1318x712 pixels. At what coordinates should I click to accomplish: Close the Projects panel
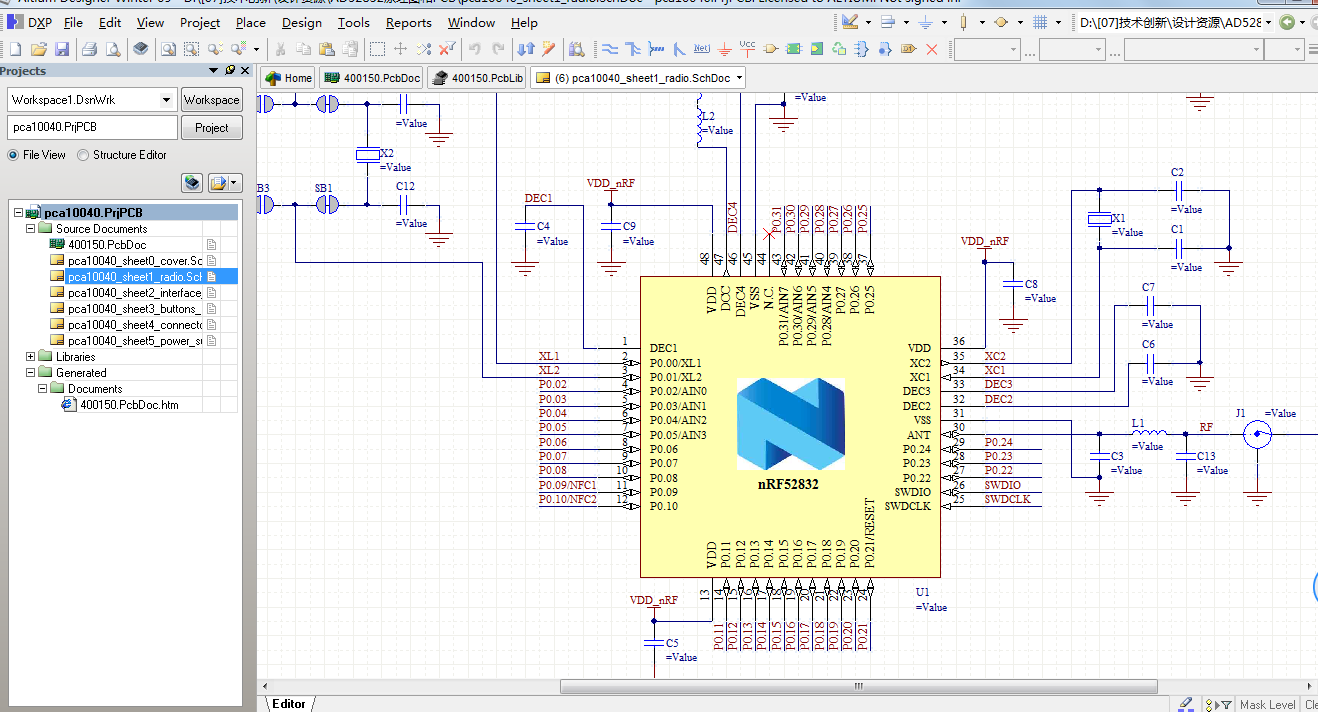(246, 70)
